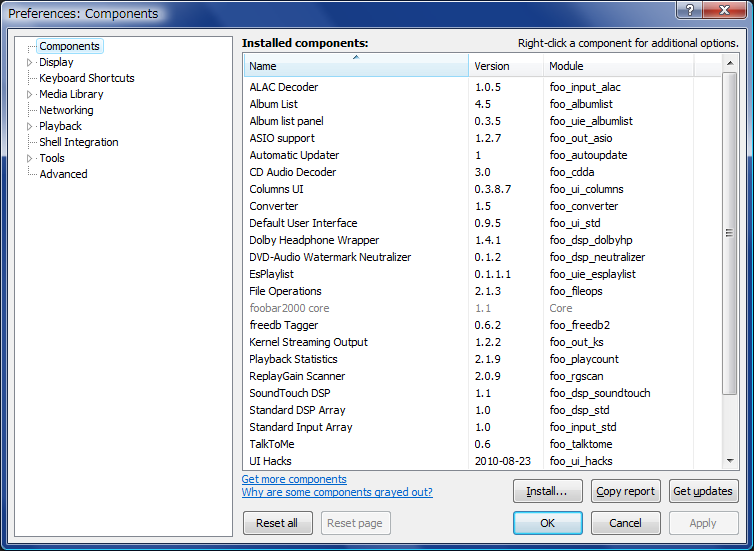Select the Columns UI component
Viewport: 754px width, 551px height.
[482, 189]
